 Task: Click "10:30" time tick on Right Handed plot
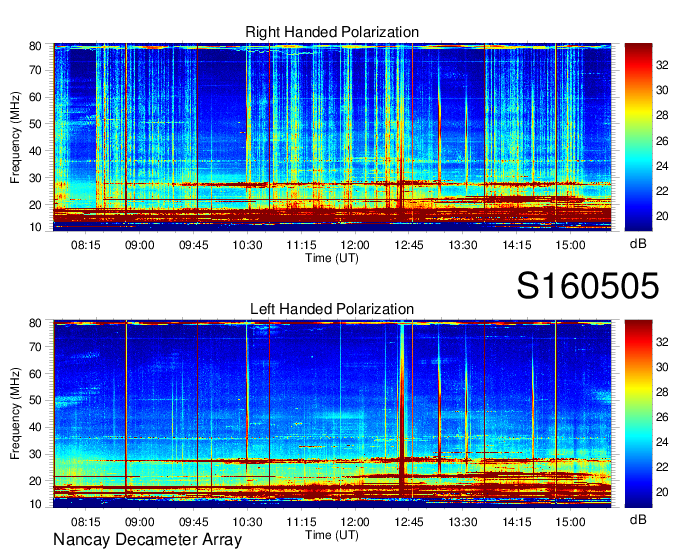pyautogui.click(x=247, y=245)
